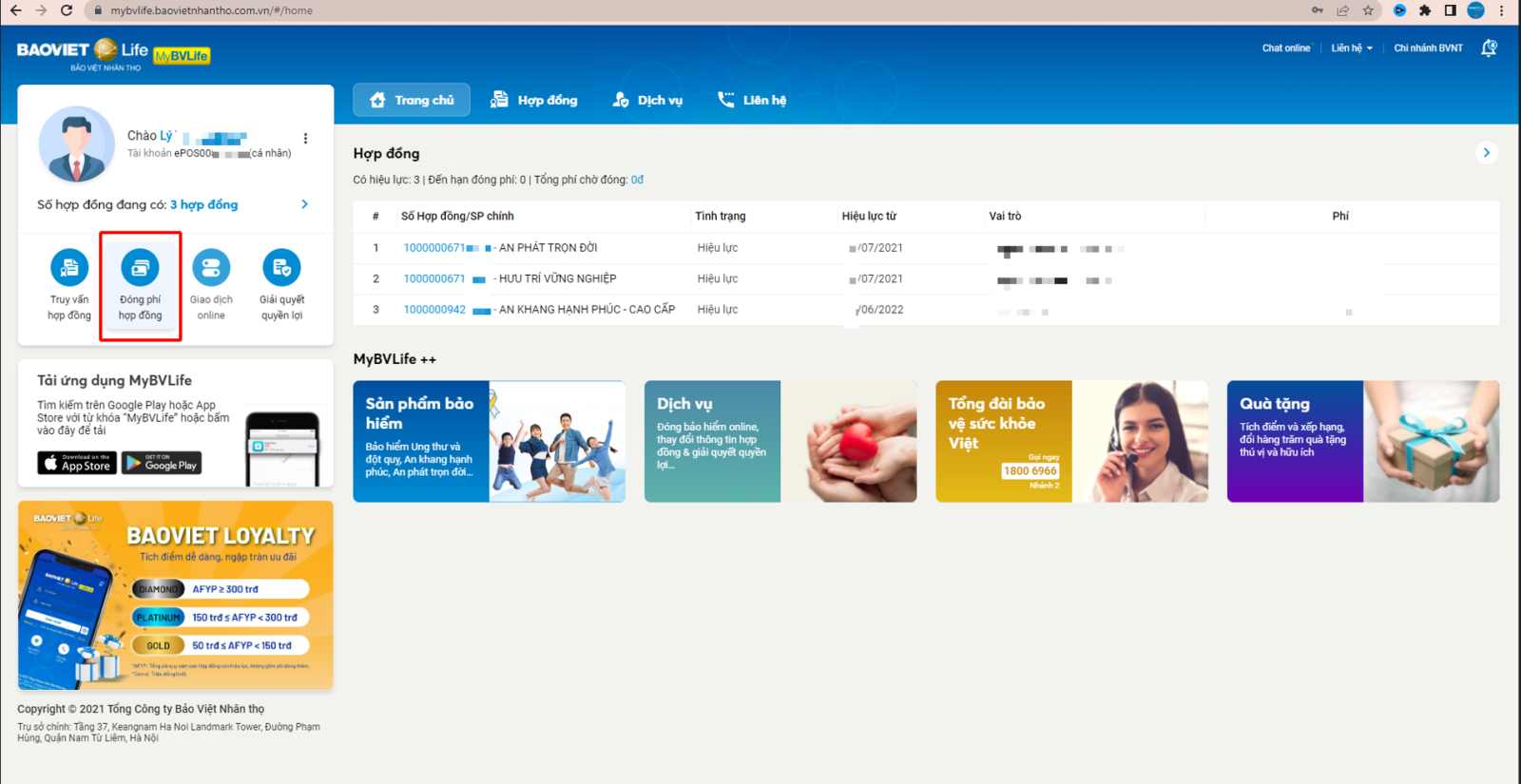Click the Số Hợp đồng/SP chính column header
The image size is (1521, 784).
457,217
